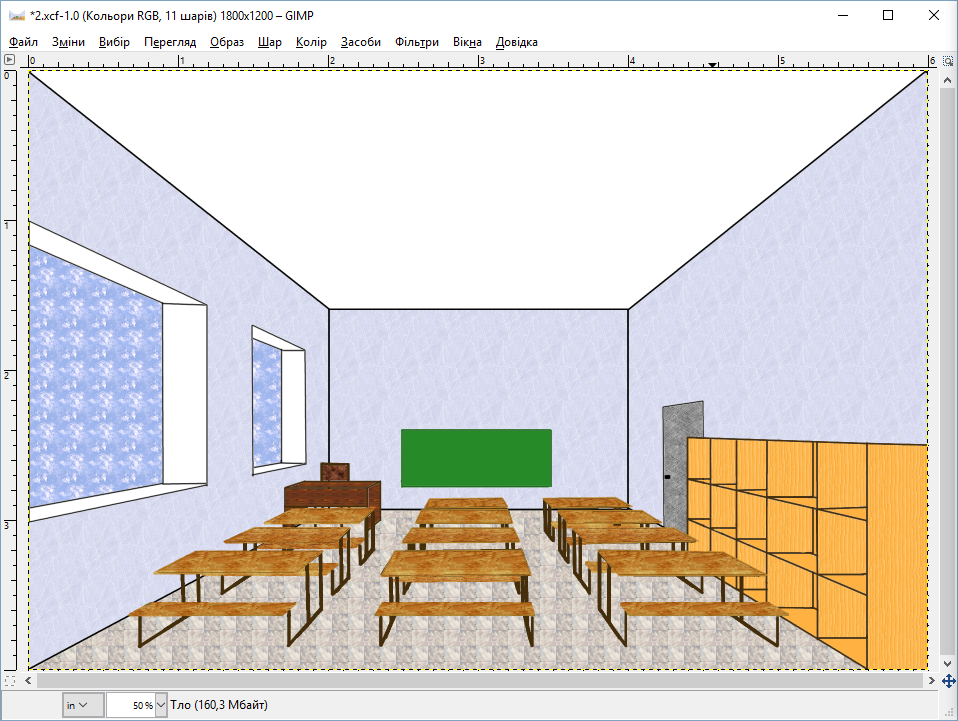
Task: Open the Засоби menu
Action: pos(360,42)
